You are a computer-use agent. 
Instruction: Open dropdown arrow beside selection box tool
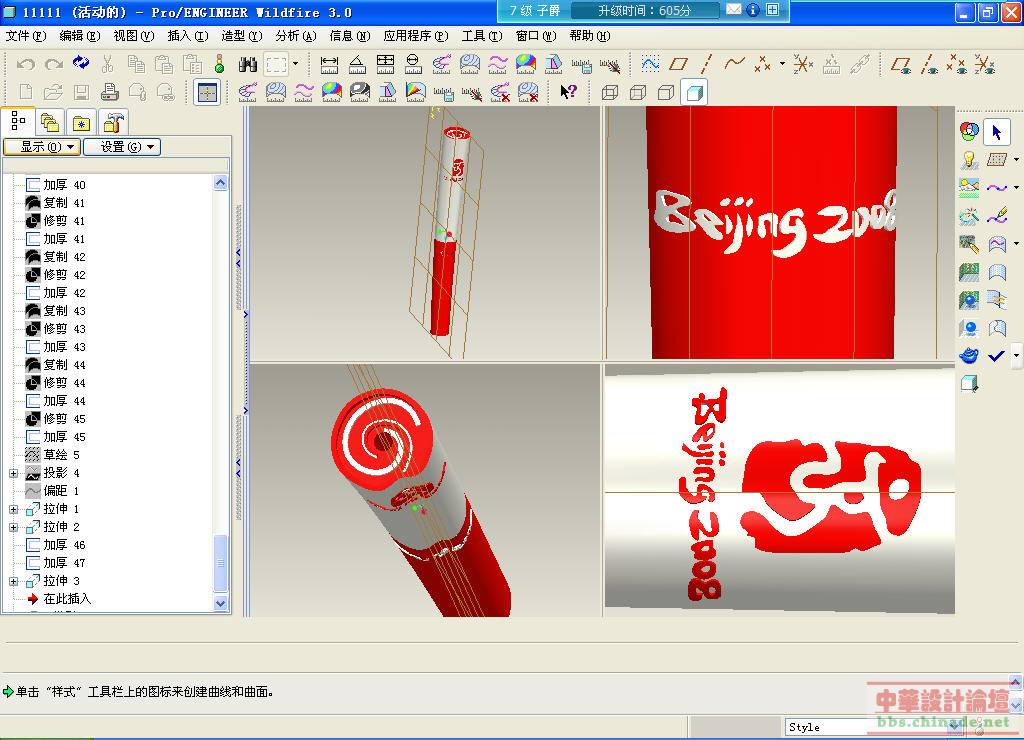pos(295,64)
